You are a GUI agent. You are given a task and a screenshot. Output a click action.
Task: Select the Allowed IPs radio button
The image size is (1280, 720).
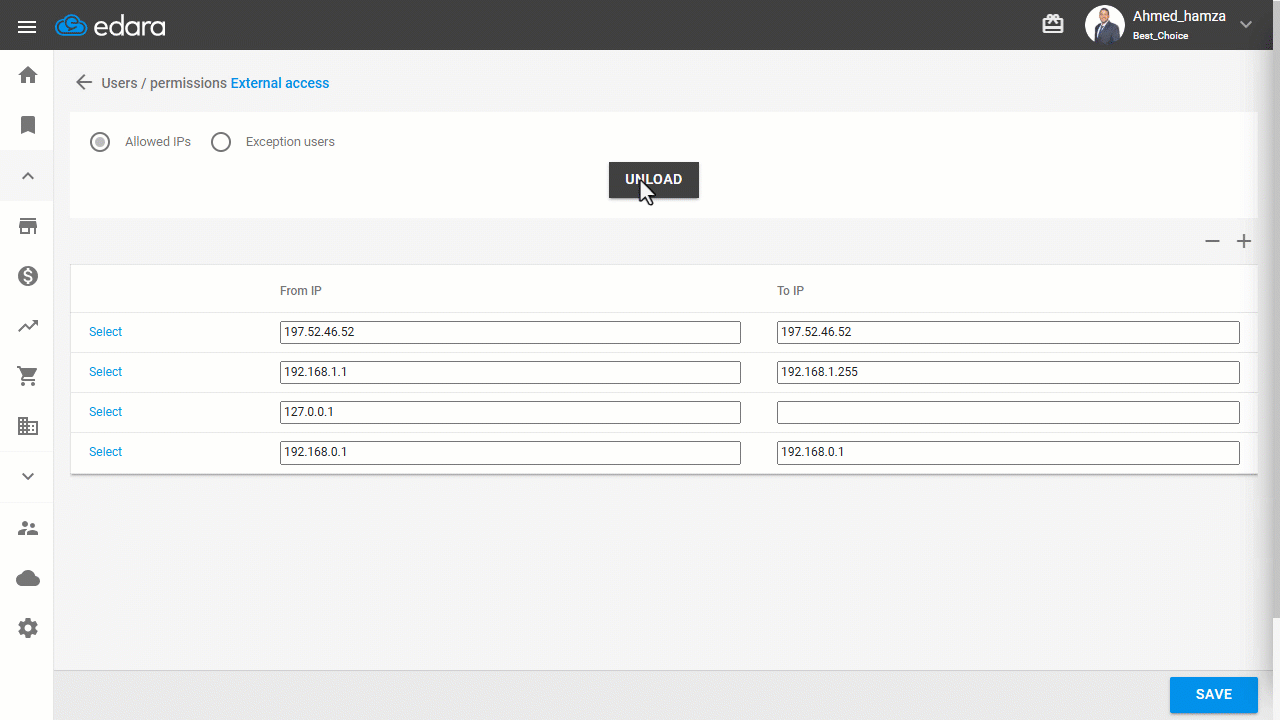pyautogui.click(x=100, y=142)
